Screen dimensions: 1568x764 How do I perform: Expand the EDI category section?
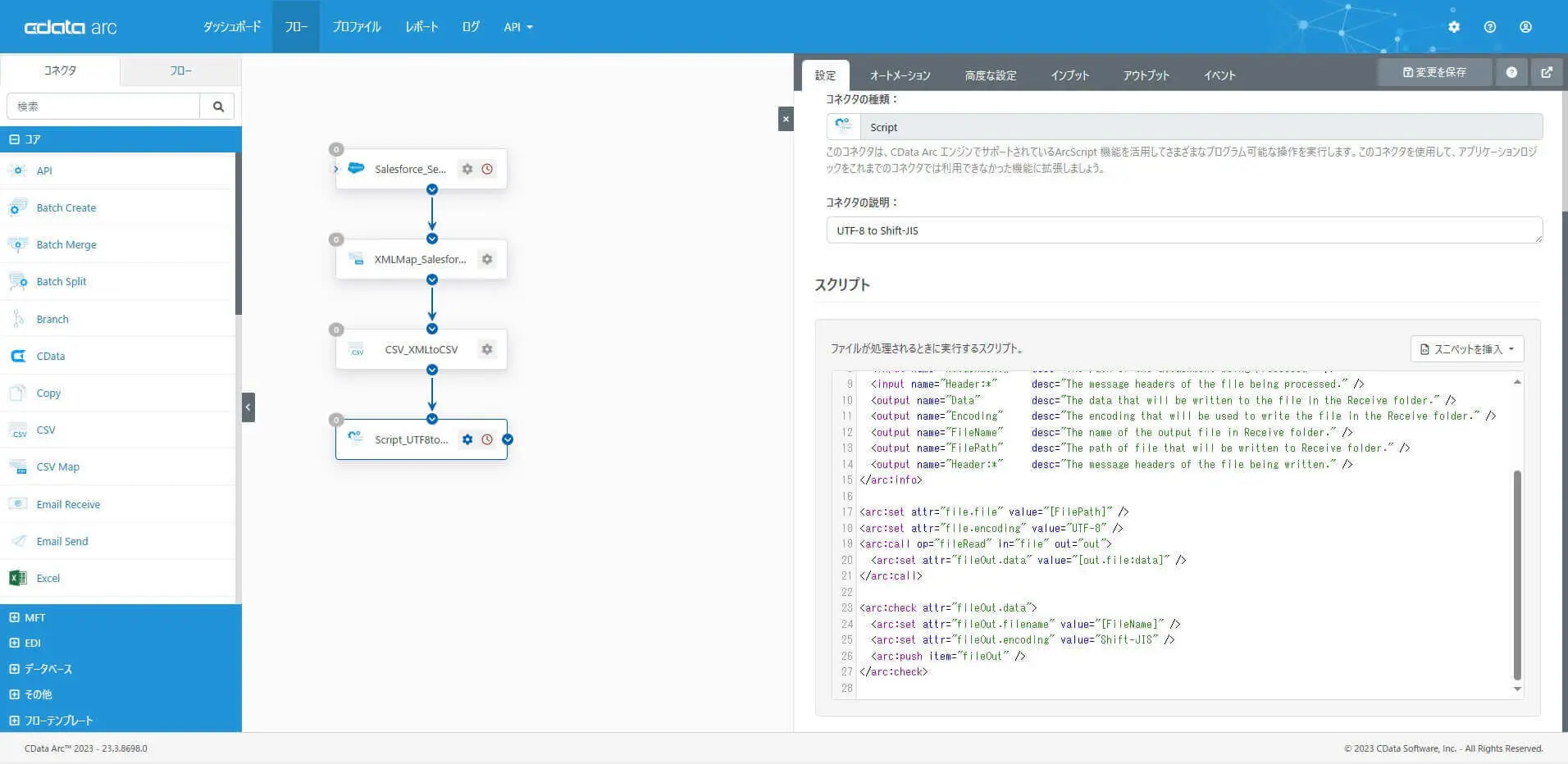121,643
